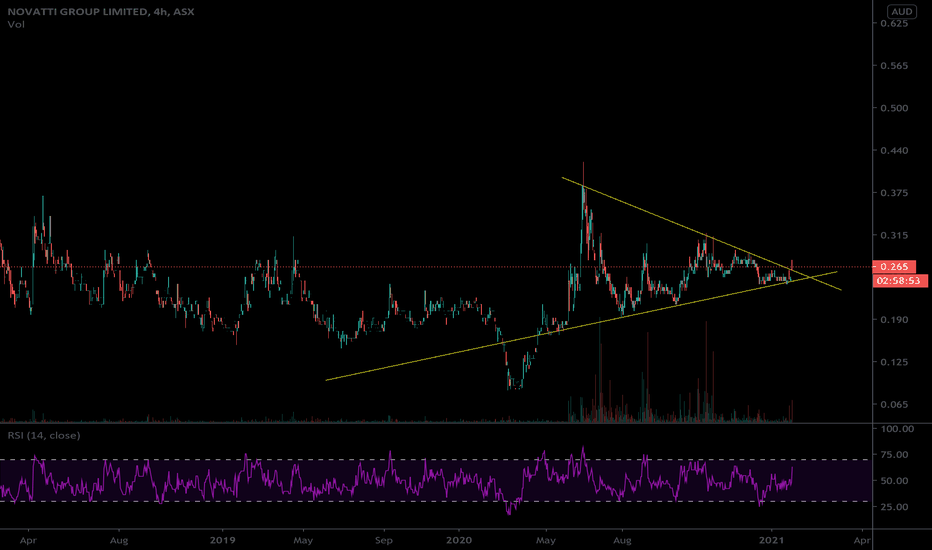The width and height of the screenshot is (932, 550).
Task: Click the 75.00 RSI axis value
Action: [894, 454]
